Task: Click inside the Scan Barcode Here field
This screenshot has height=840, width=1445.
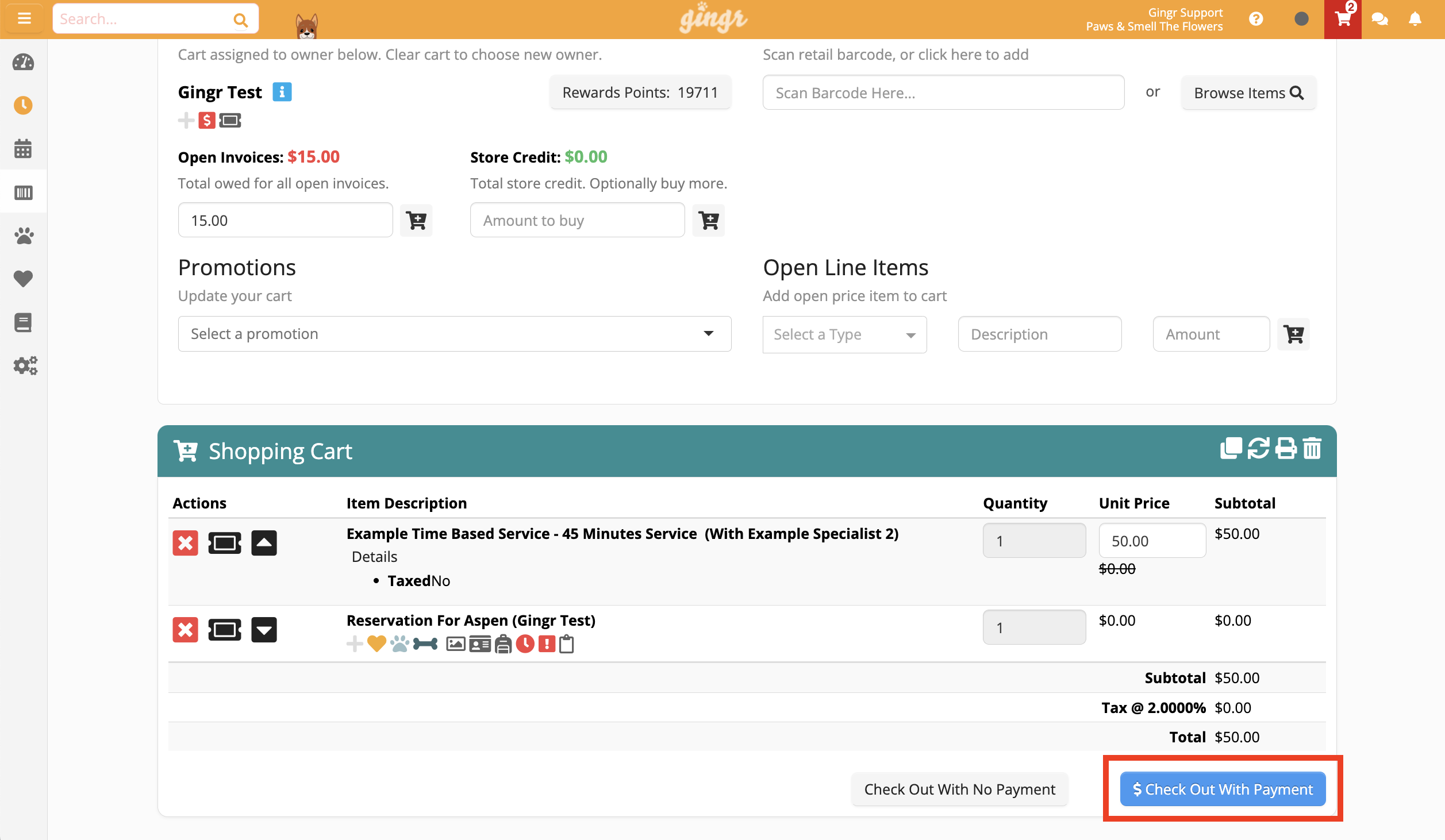Action: click(x=943, y=92)
